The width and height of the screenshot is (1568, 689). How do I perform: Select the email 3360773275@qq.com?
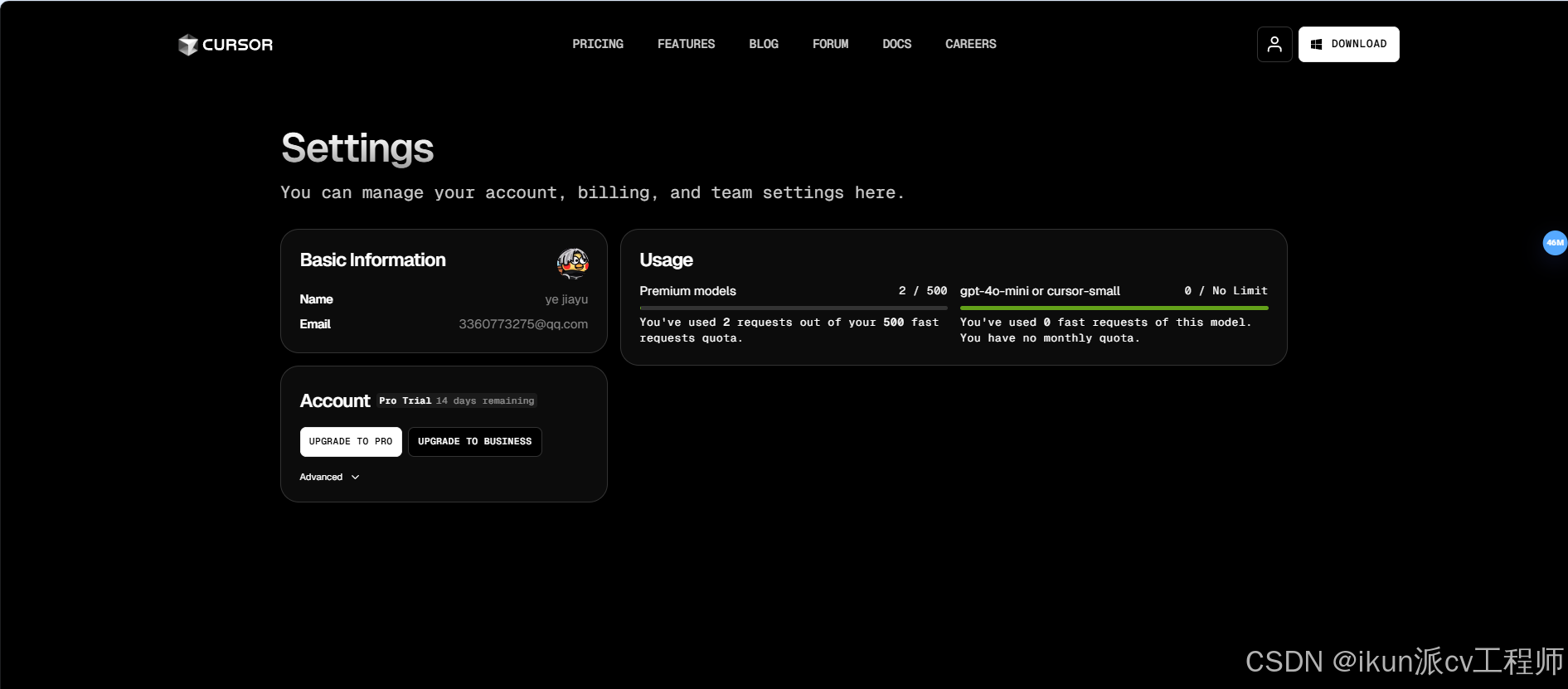click(523, 324)
